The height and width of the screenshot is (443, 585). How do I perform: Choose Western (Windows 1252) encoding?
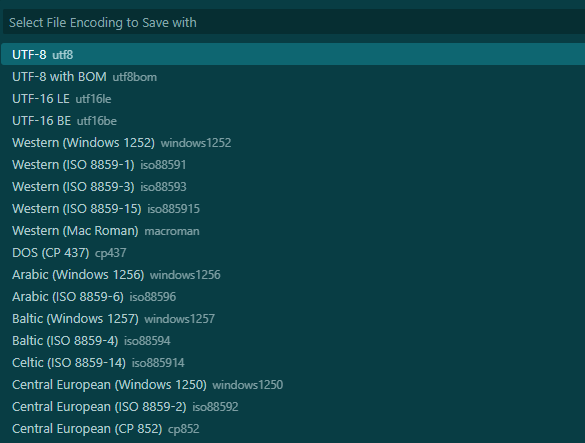click(293, 143)
